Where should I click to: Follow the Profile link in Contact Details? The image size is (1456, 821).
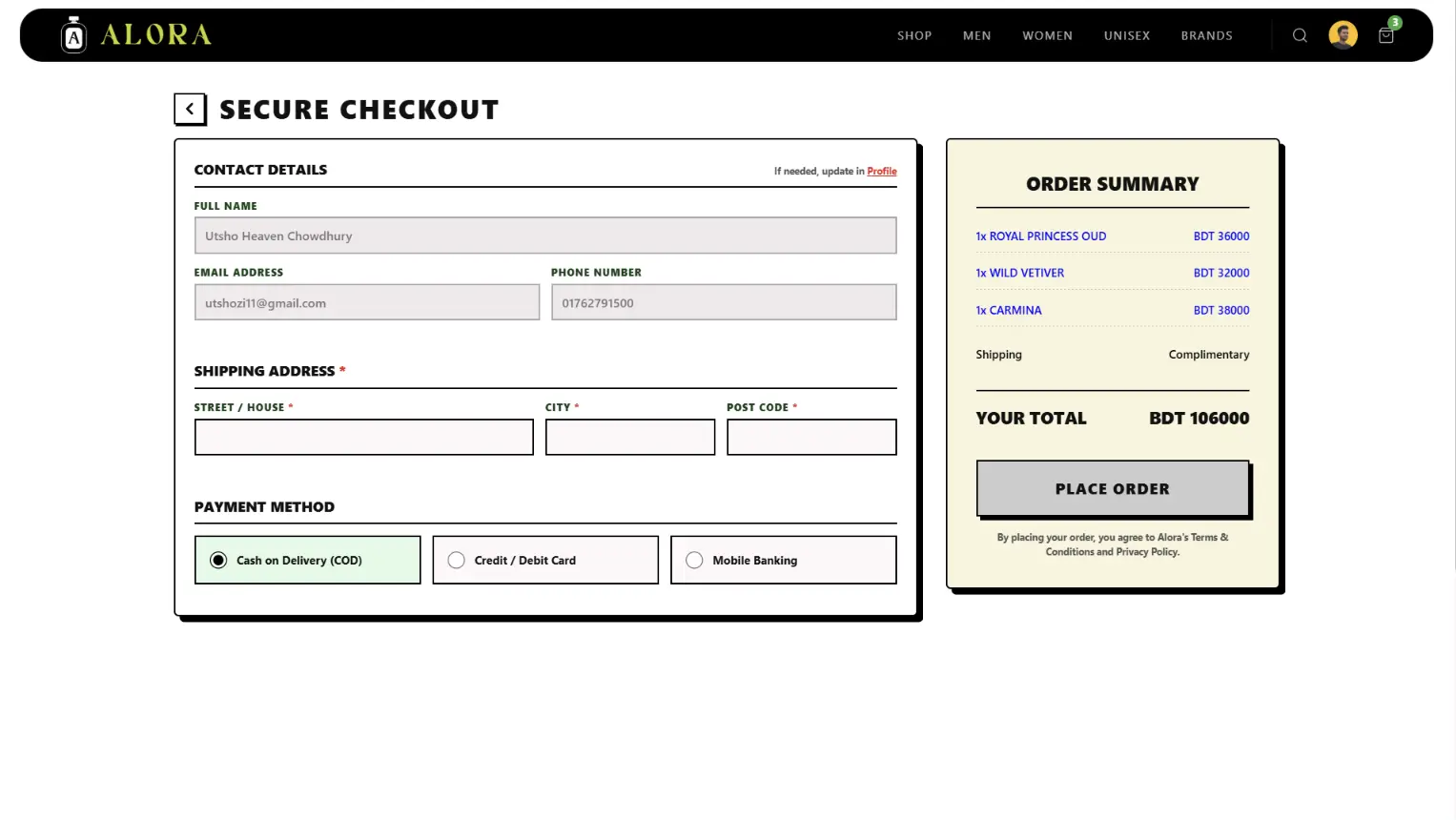coord(881,172)
